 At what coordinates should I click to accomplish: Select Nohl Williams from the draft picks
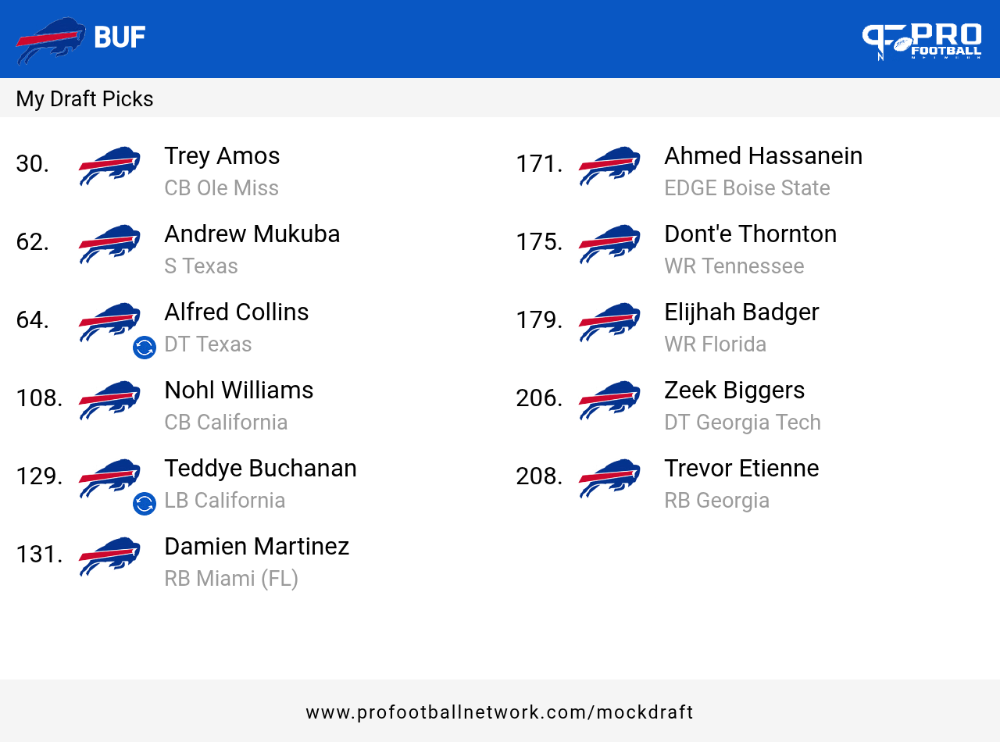click(239, 390)
